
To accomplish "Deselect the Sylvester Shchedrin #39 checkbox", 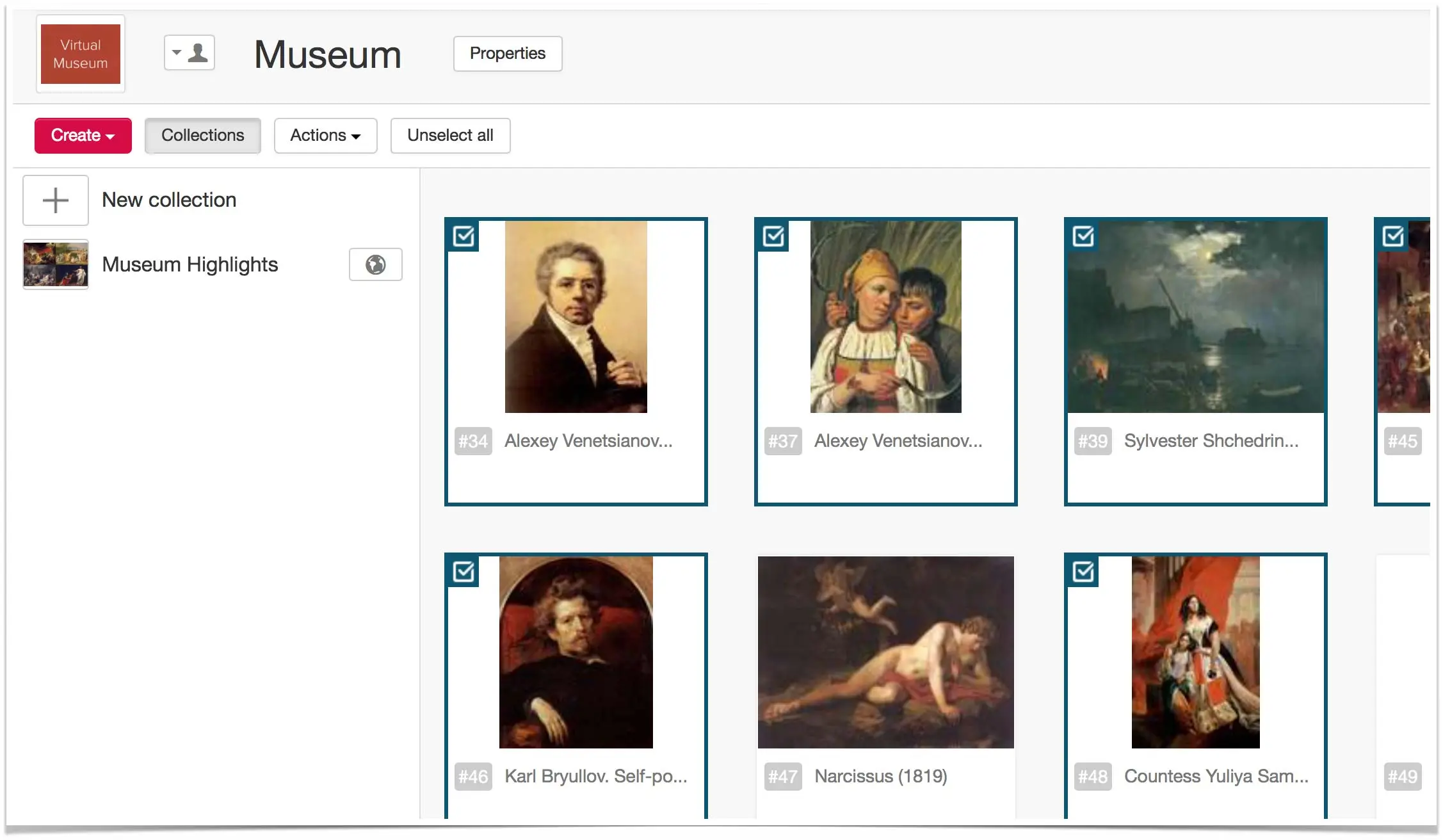I will point(1083,236).
